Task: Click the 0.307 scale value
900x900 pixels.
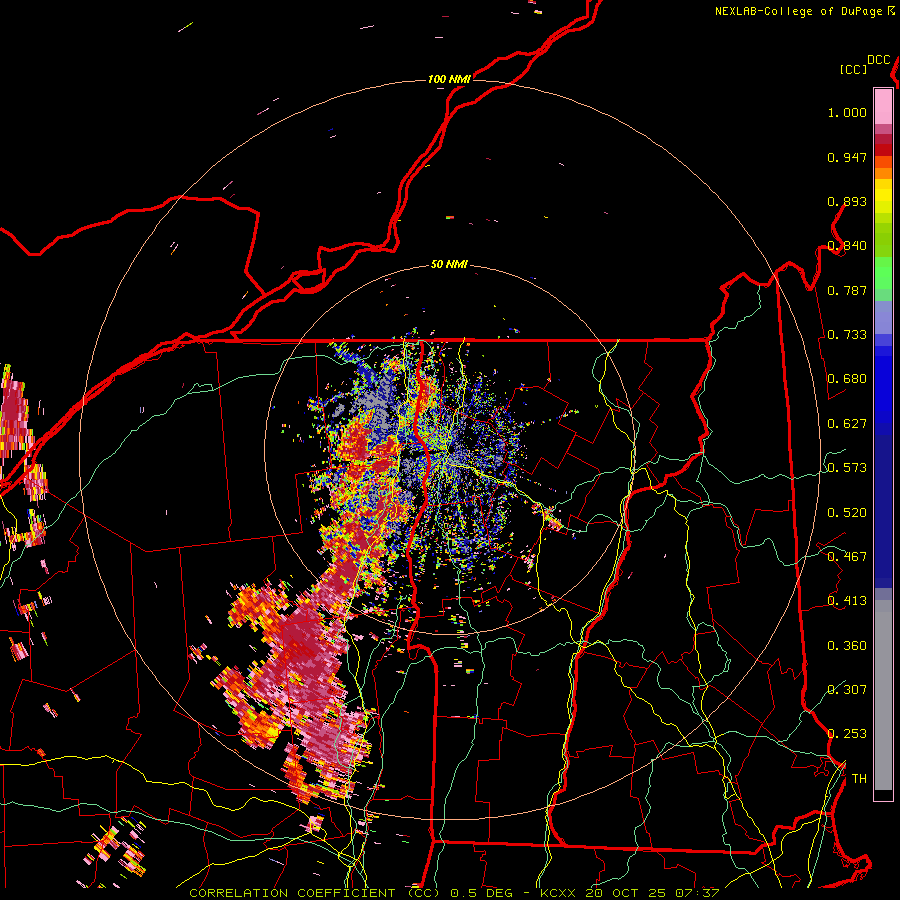Action: coord(847,690)
